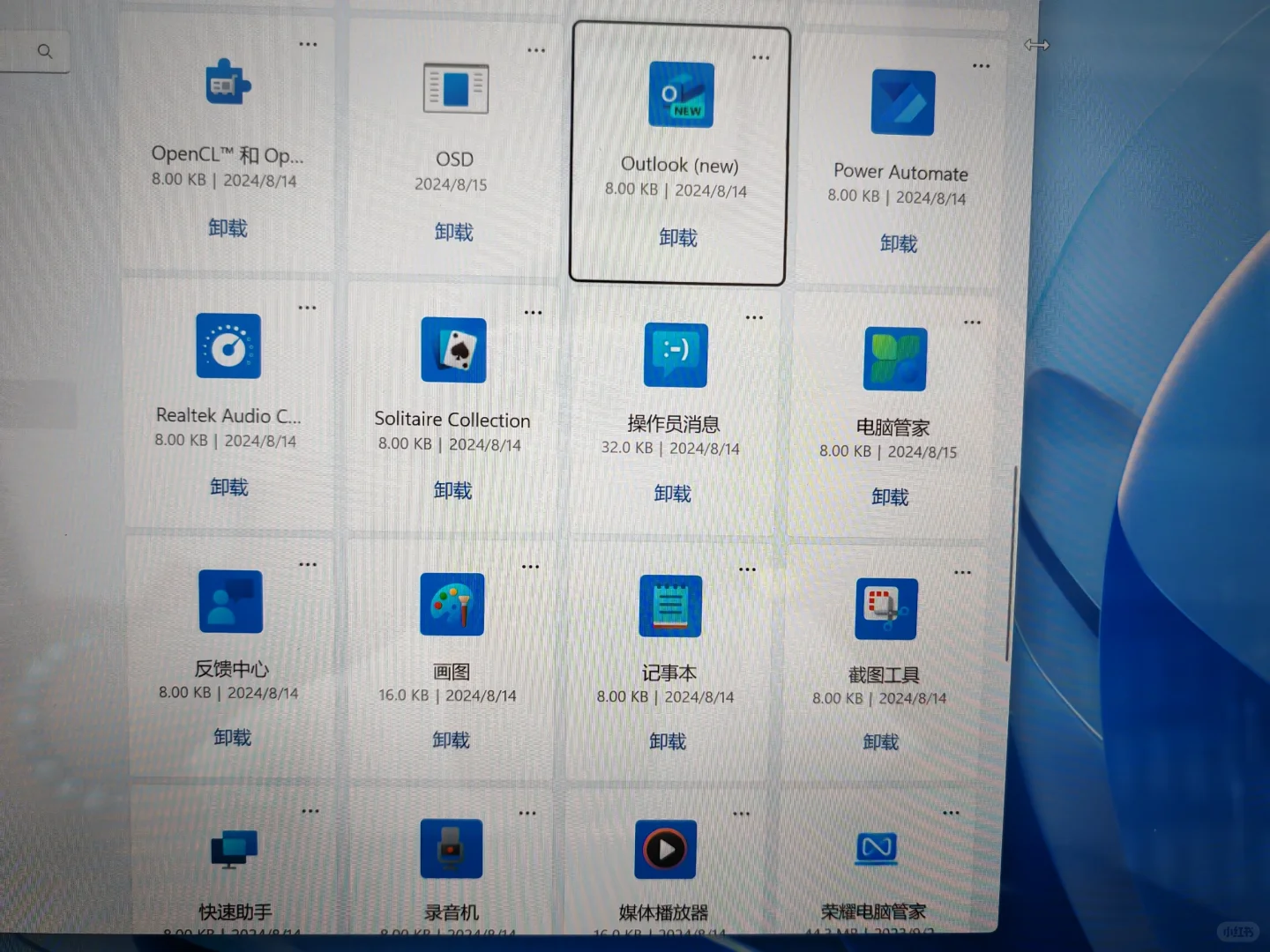The width and height of the screenshot is (1270, 952).
Task: Click 卸载 under 电脑管家
Action: [890, 497]
